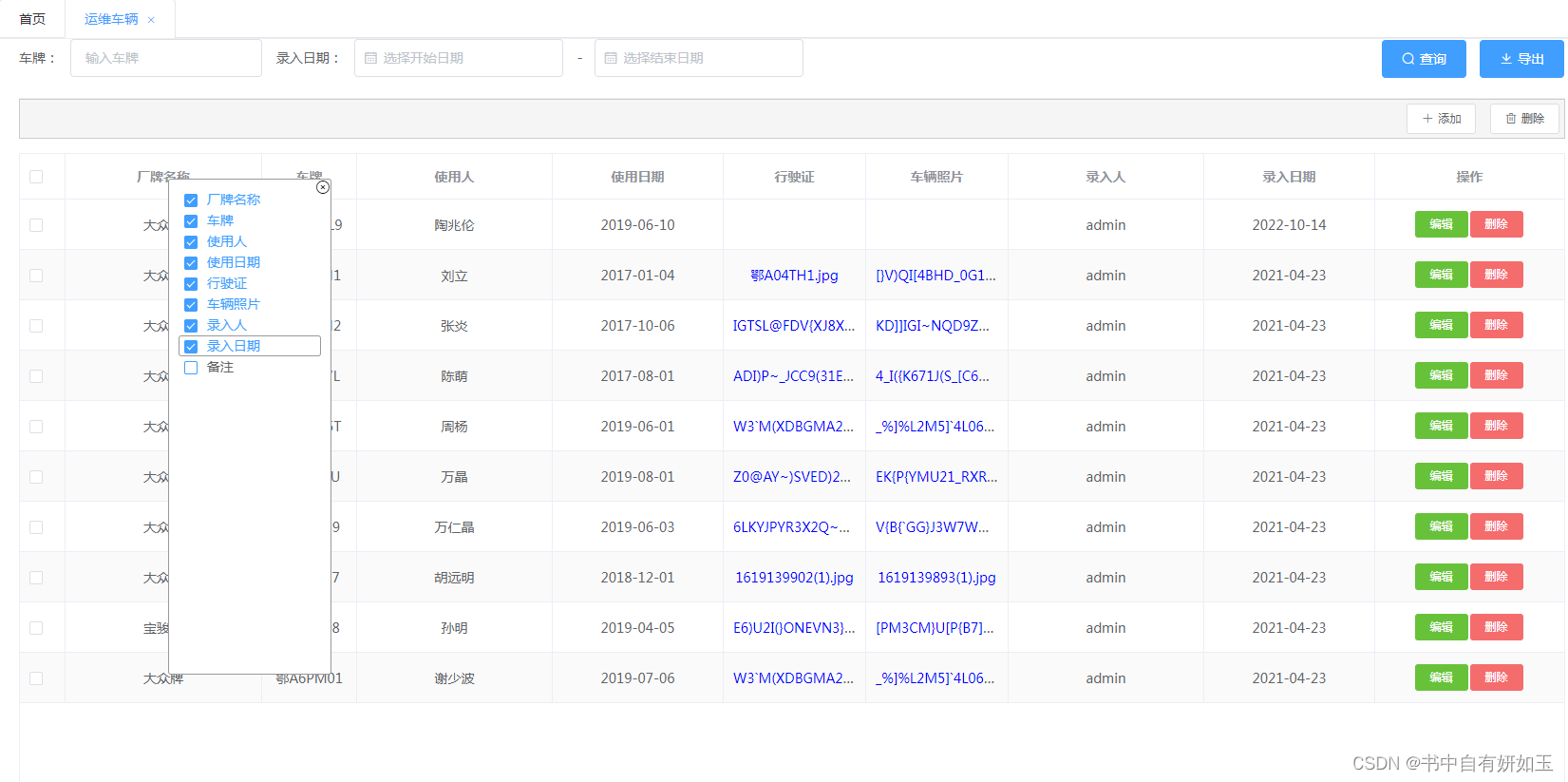The width and height of the screenshot is (1568, 782).
Task: Uncheck 录入人 column checkbox
Action: coord(191,326)
